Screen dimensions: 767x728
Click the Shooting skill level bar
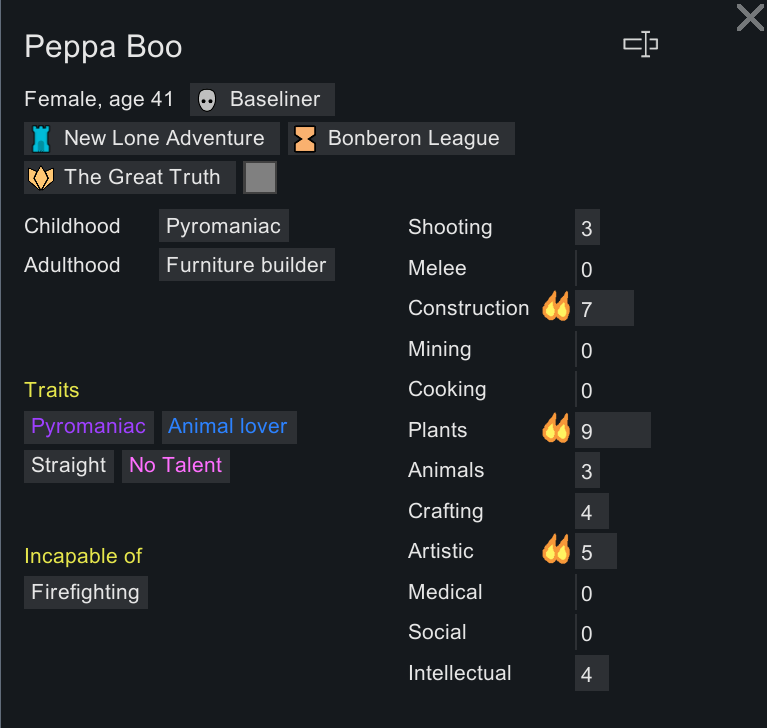click(x=587, y=228)
